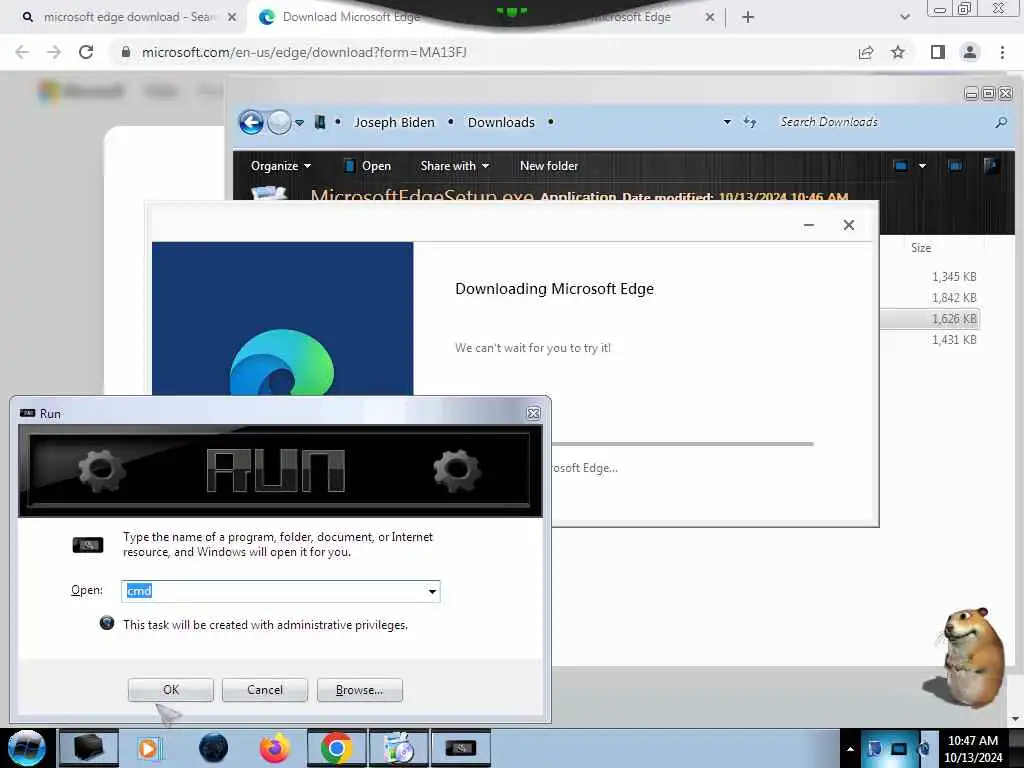The width and height of the screenshot is (1024, 768).
Task: Click the Chrome profile avatar icon
Action: [970, 52]
